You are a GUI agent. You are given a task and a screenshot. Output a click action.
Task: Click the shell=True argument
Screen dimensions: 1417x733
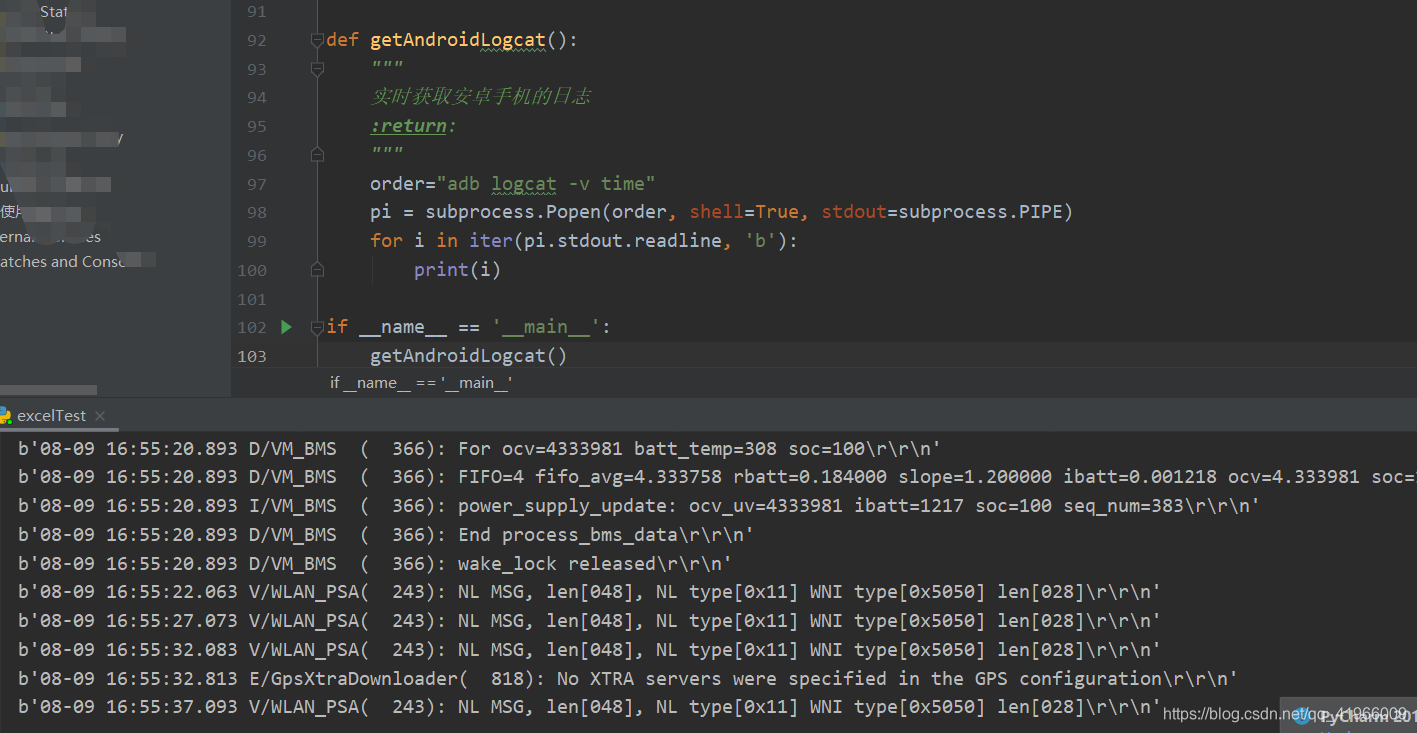coord(744,212)
